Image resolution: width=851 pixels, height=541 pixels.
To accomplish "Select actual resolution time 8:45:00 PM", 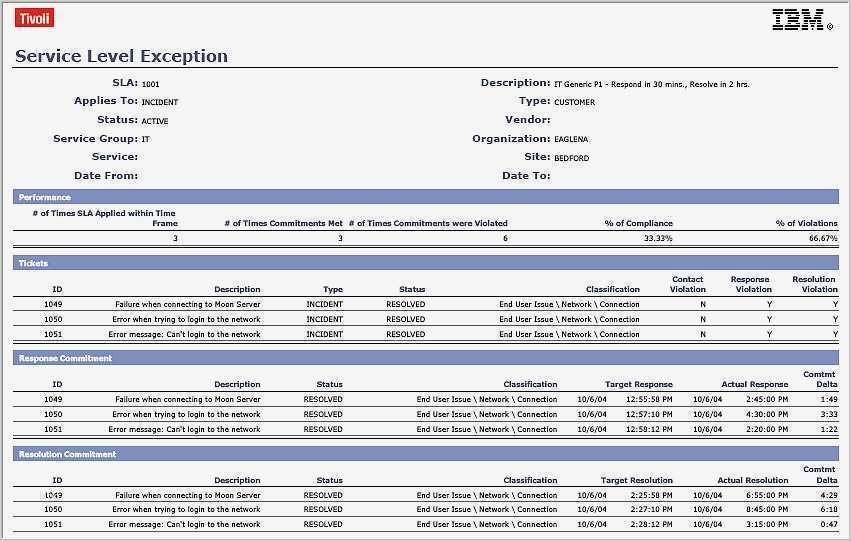I will coord(767,510).
